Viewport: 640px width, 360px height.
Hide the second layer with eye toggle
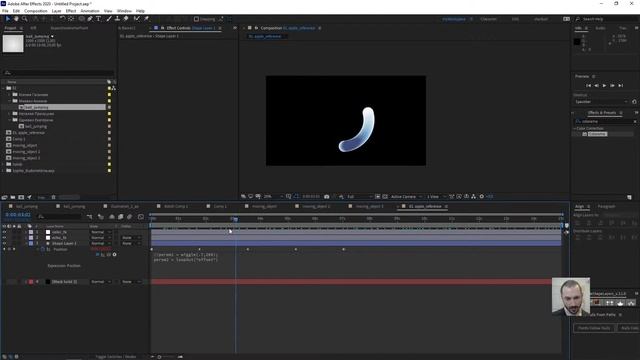(x=4, y=238)
